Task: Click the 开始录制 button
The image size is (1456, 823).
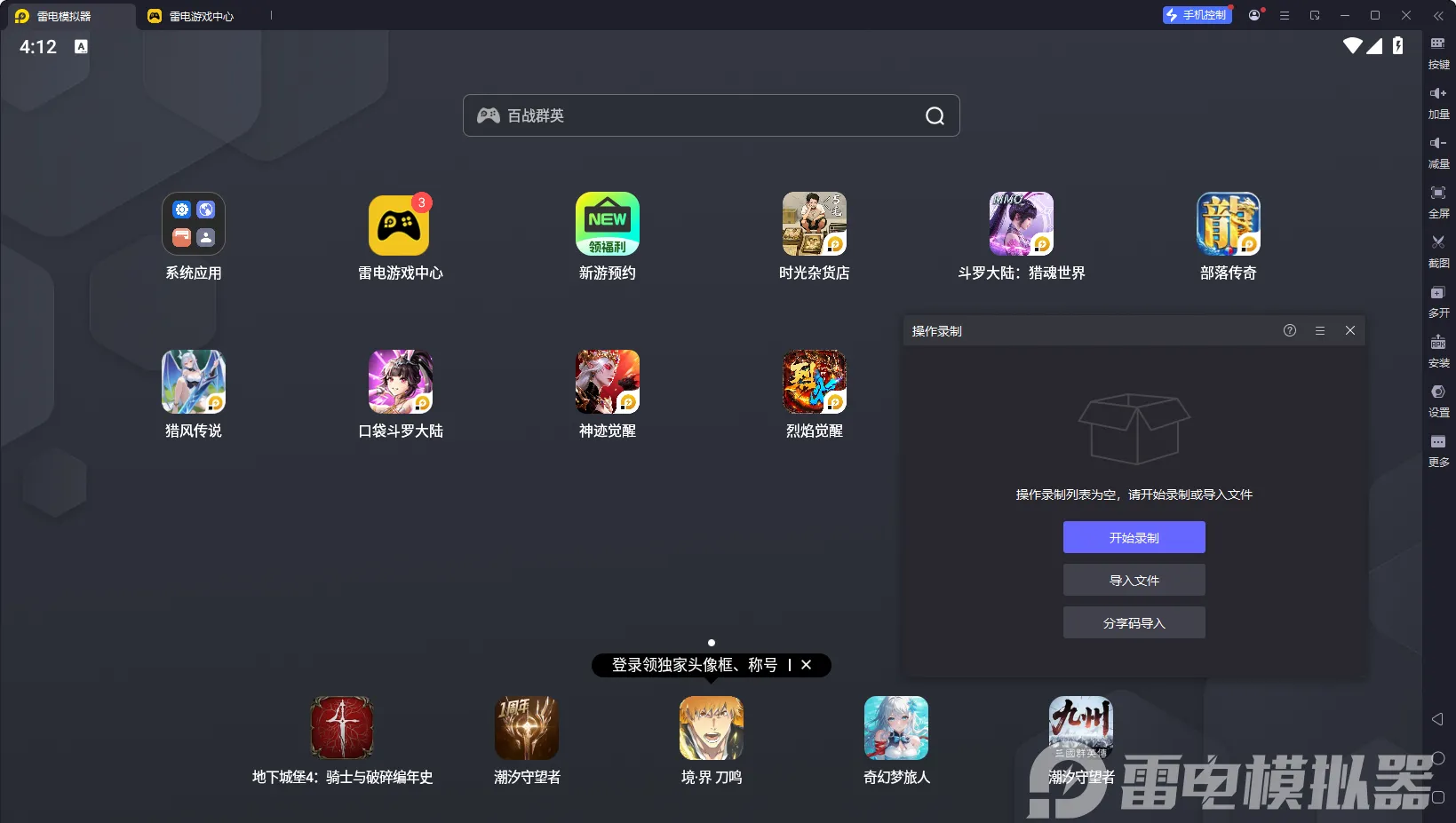Action: click(1134, 537)
